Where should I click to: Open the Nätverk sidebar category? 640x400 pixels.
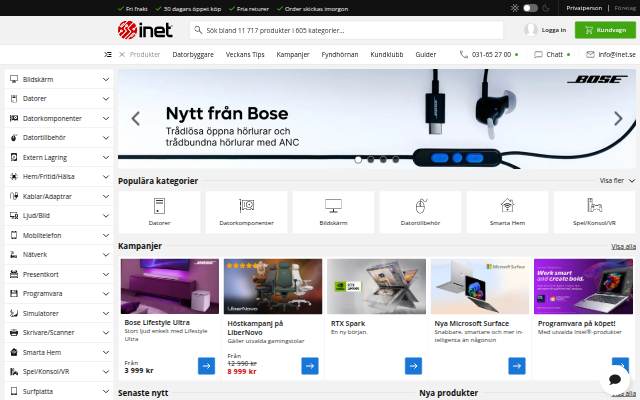[60, 255]
